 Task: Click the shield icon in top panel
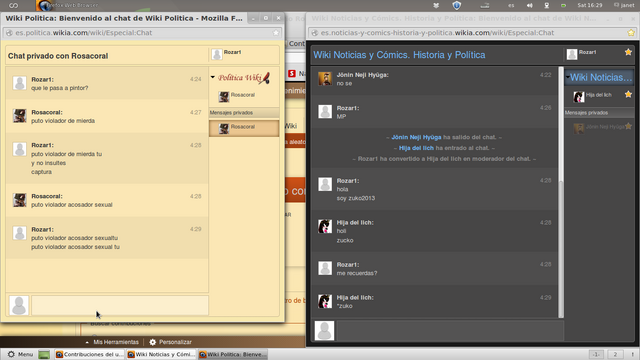tap(457, 5)
